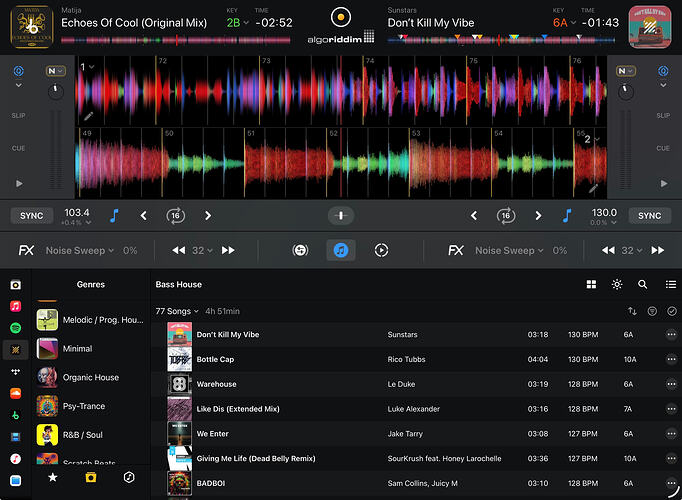Screen dimensions: 682x500
Task: Open more options for We Enter
Action: point(671,433)
